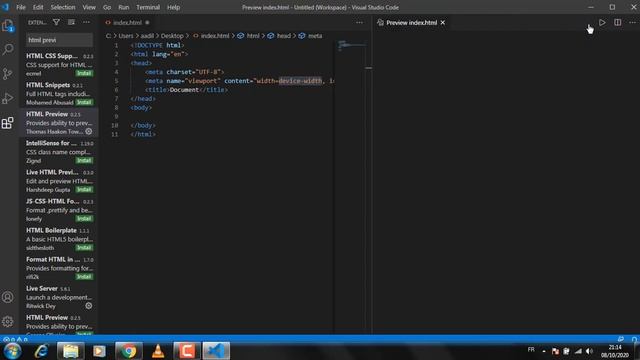The image size is (640, 360).
Task: Install the HTML Snippets extension
Action: point(84,102)
